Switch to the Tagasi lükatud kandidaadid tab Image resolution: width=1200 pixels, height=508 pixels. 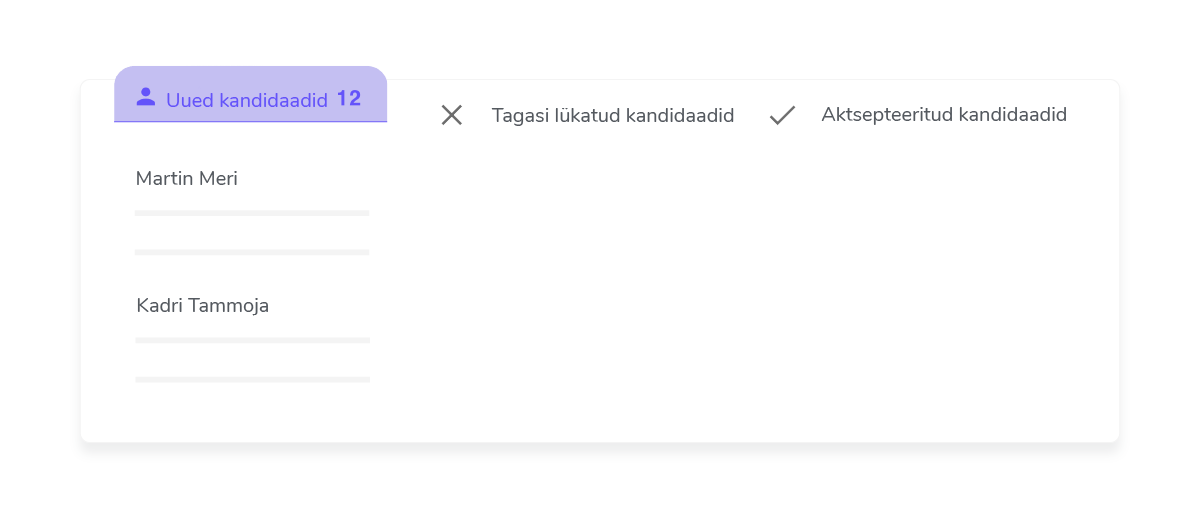588,115
